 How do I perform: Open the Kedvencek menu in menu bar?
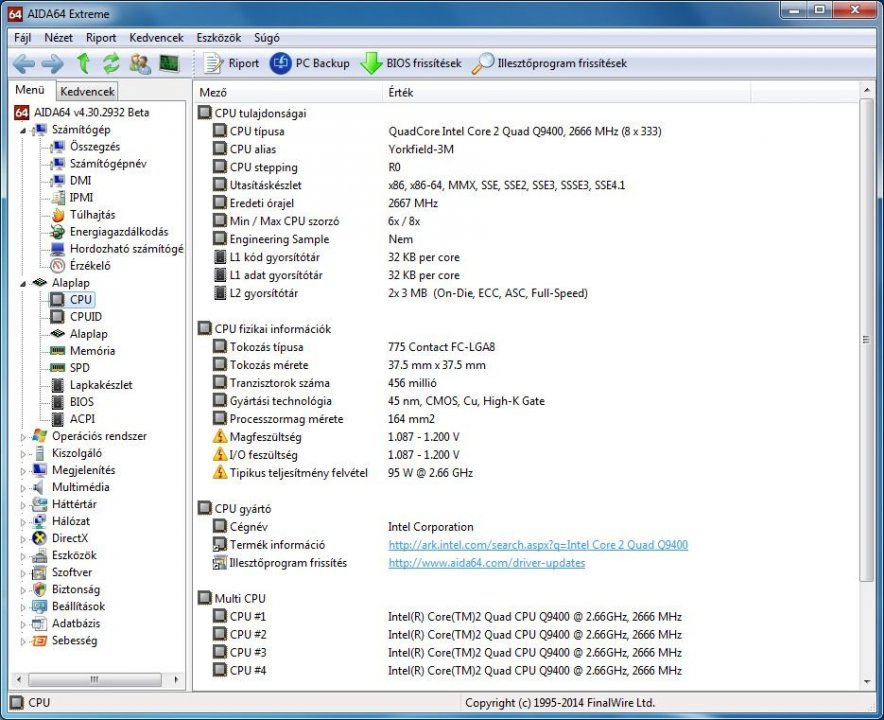tap(156, 38)
